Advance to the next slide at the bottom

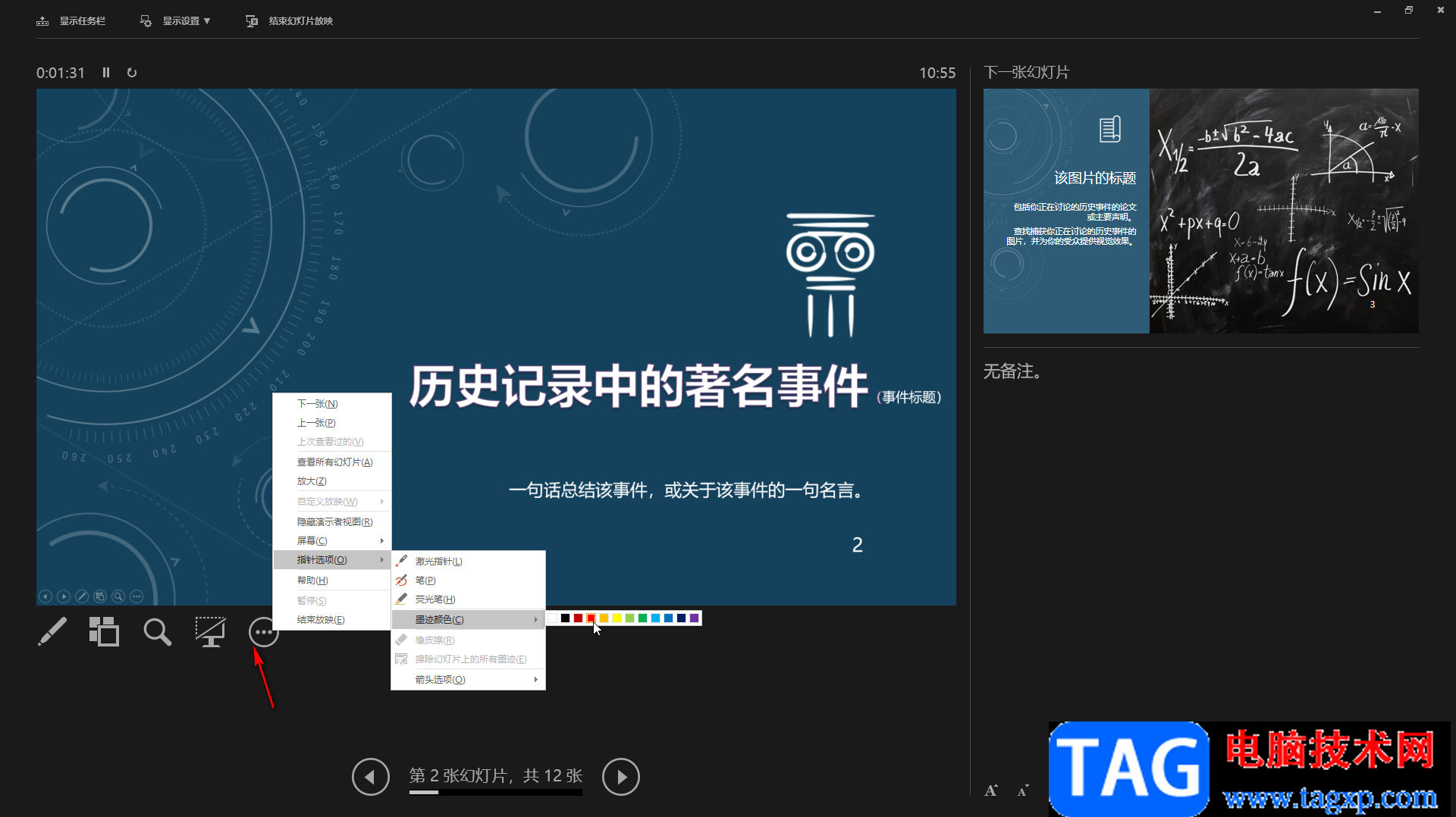(621, 777)
